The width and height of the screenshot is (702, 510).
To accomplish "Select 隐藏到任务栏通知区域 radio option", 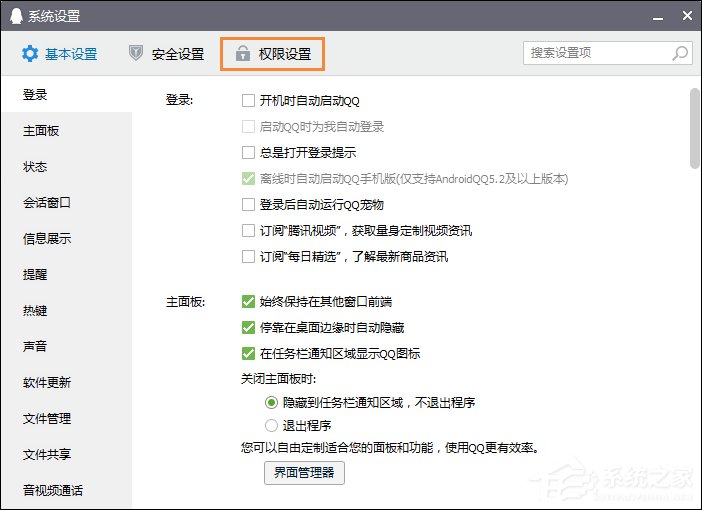I will point(271,403).
